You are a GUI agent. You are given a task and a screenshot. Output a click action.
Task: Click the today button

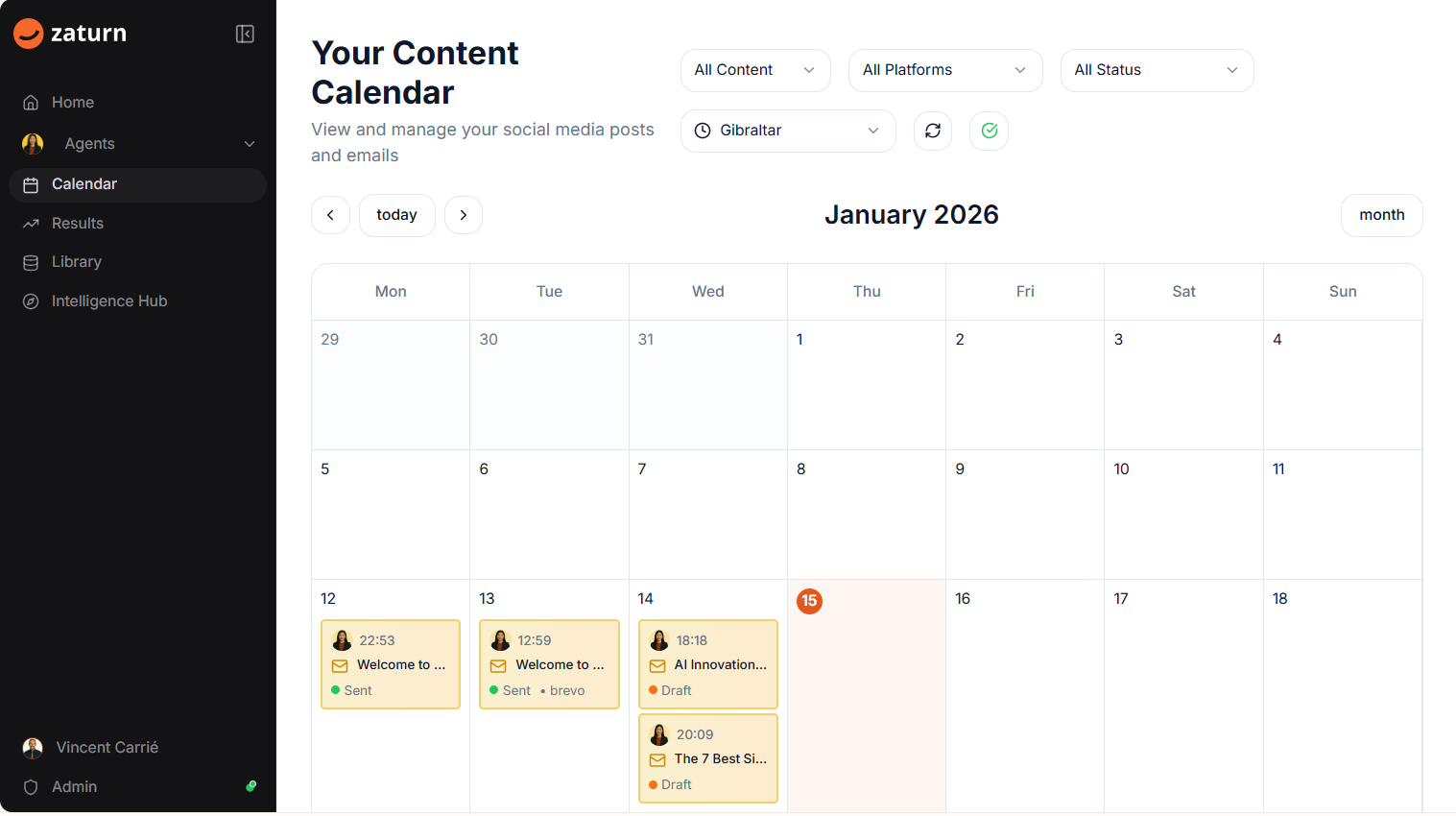coord(396,215)
